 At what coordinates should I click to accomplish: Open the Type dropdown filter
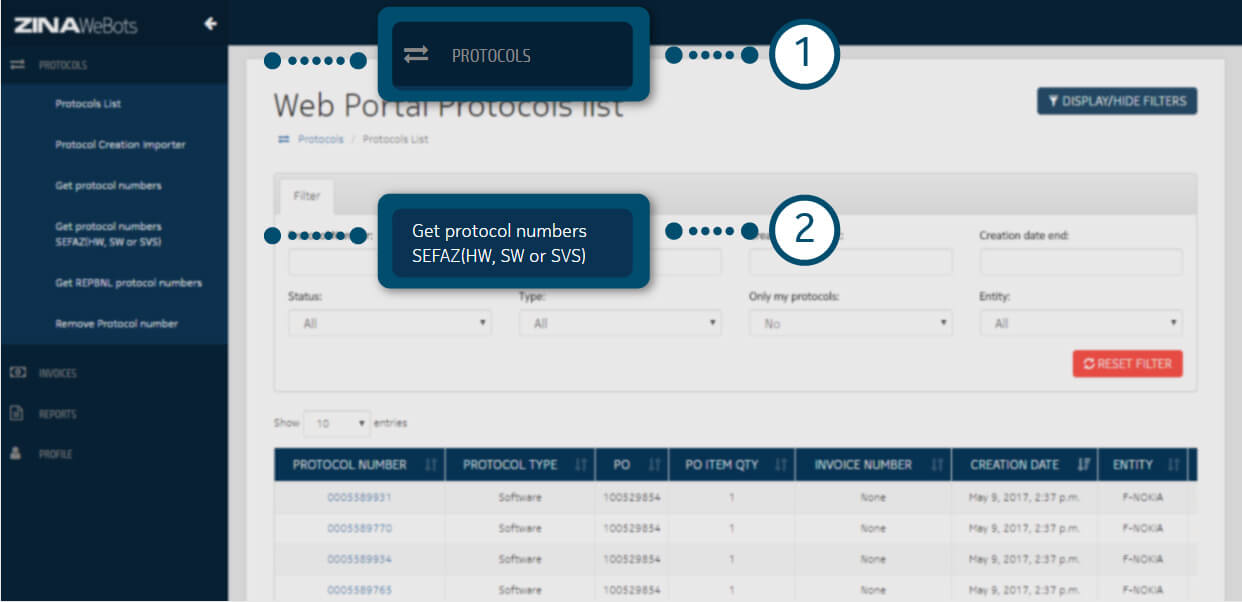[x=619, y=323]
